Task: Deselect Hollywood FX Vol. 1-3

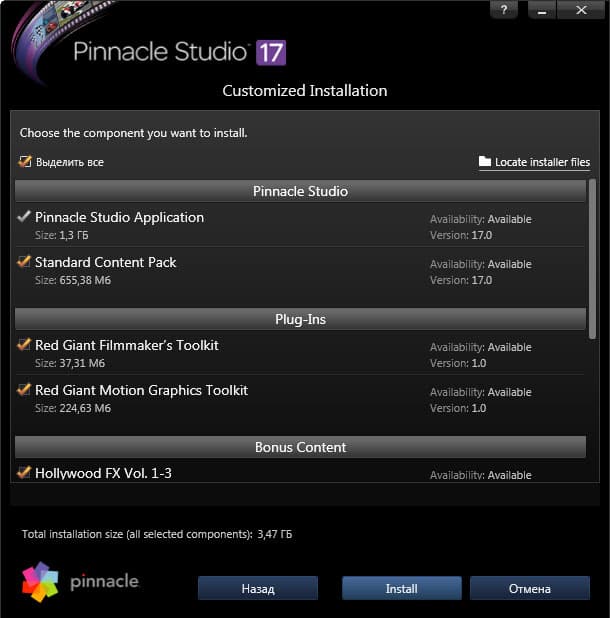Action: tap(24, 472)
